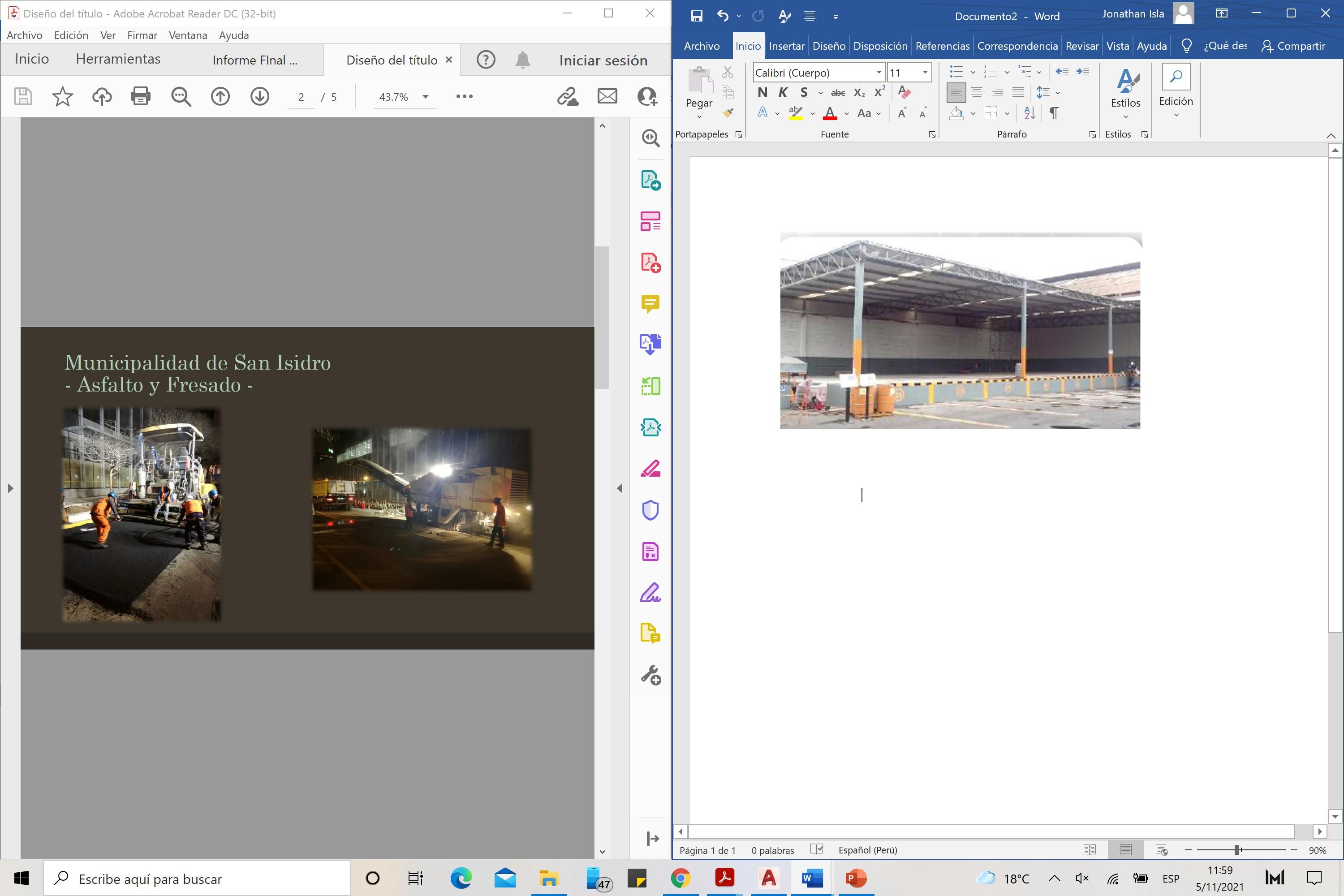Viewport: 1344px width, 896px height.
Task: Add the PDF to starred bookmarks
Action: click(x=62, y=97)
